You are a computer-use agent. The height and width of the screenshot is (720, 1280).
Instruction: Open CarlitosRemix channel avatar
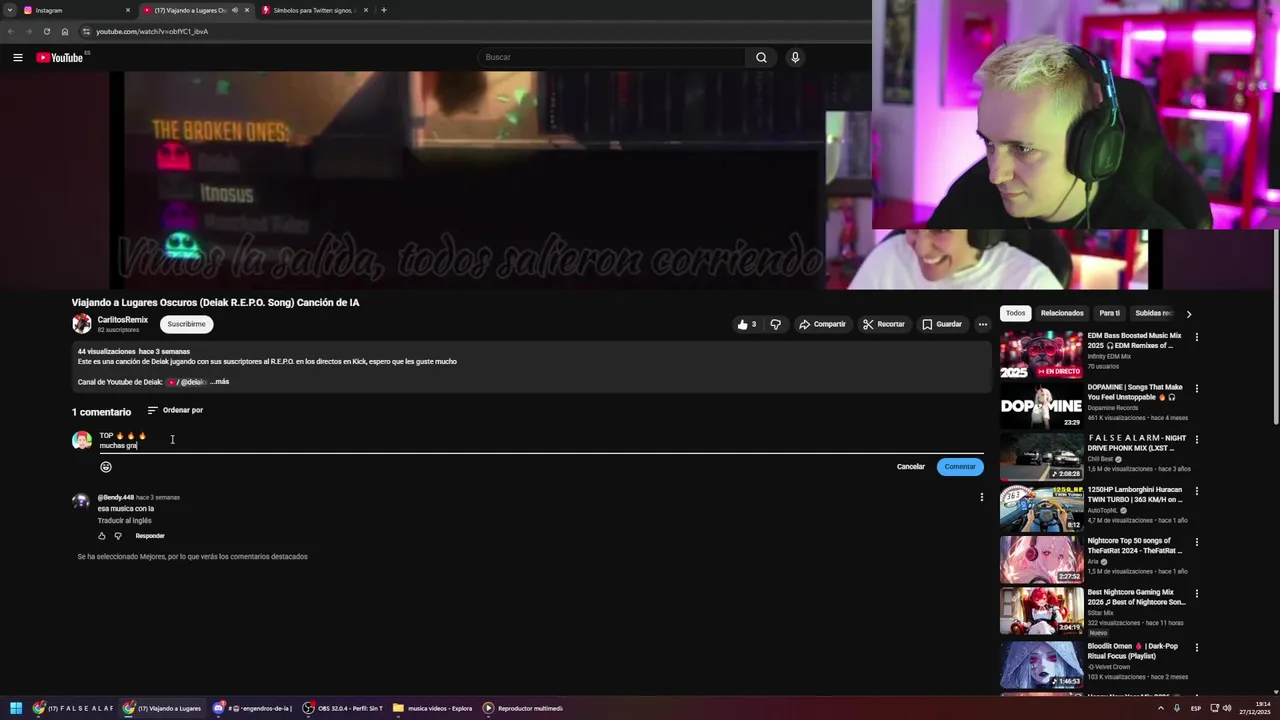[x=81, y=324]
